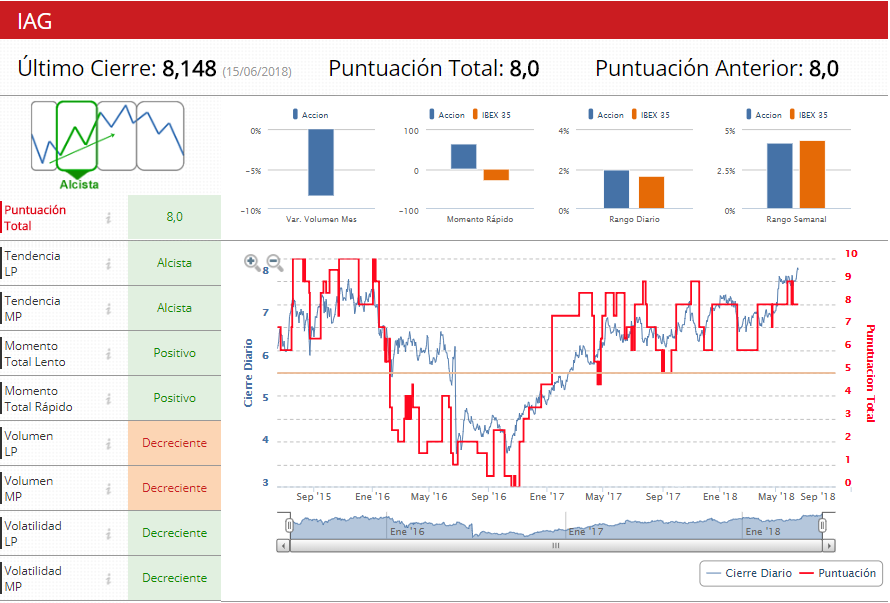
Task: Click the Alcista value for Tendencia LP
Action: [174, 263]
